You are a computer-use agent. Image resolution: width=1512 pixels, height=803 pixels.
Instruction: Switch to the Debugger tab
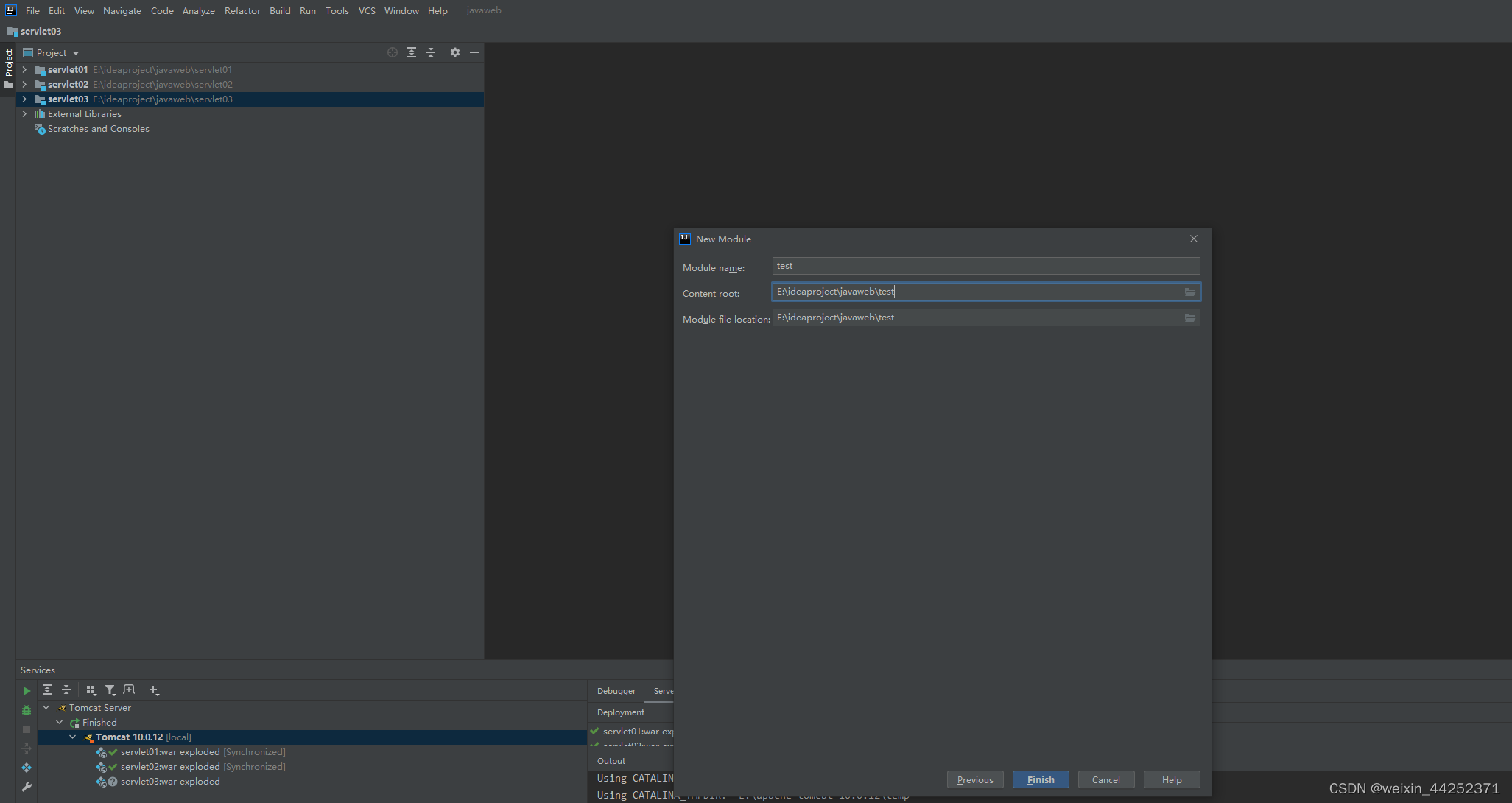616,691
